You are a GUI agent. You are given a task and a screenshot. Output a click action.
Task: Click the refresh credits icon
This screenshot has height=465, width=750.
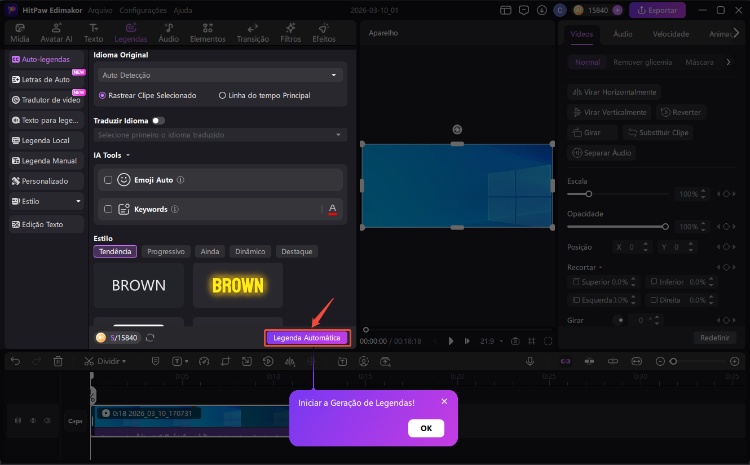point(150,338)
